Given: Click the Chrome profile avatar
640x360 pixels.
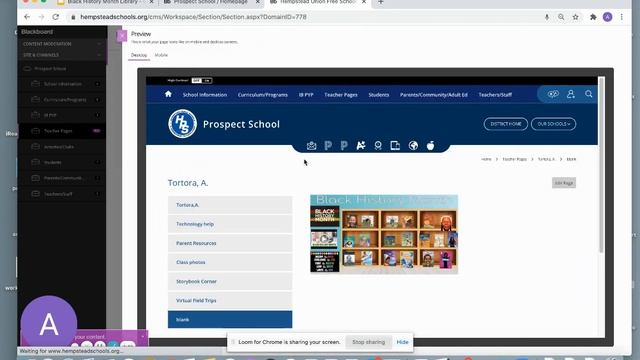Looking at the screenshot, I should point(607,17).
